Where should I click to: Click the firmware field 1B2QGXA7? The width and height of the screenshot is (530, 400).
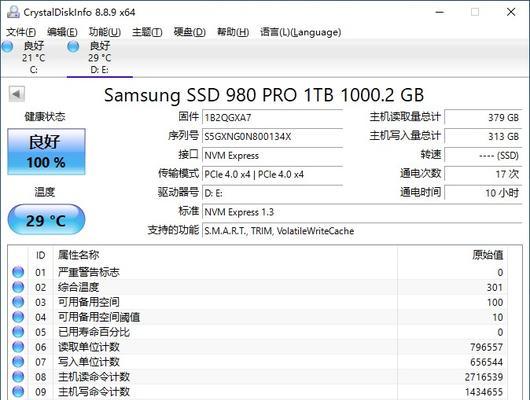click(272, 118)
